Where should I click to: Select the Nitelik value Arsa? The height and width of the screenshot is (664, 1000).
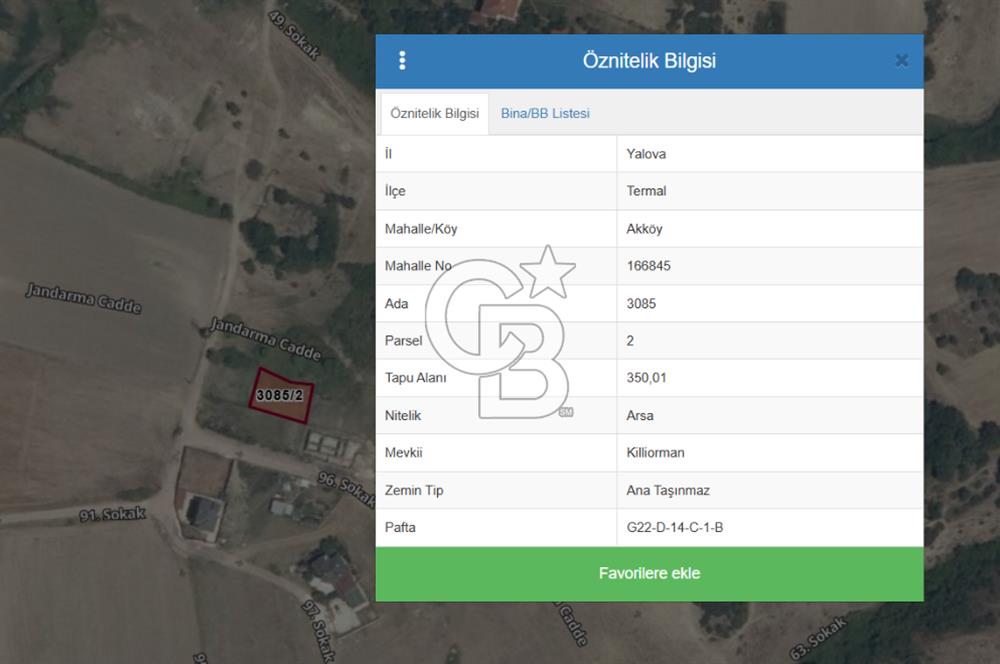640,415
